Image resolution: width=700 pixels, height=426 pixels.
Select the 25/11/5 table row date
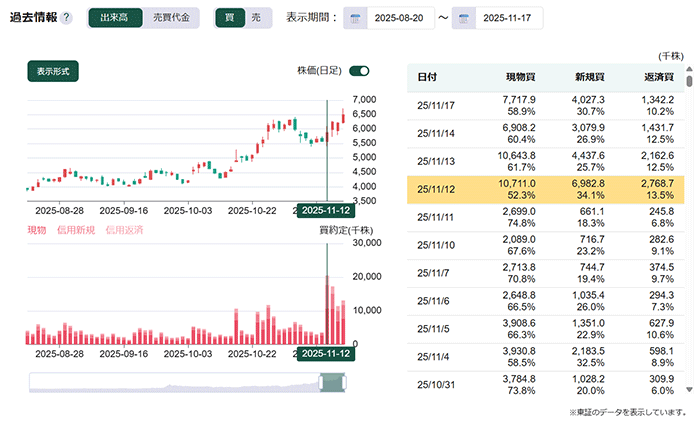tap(433, 329)
